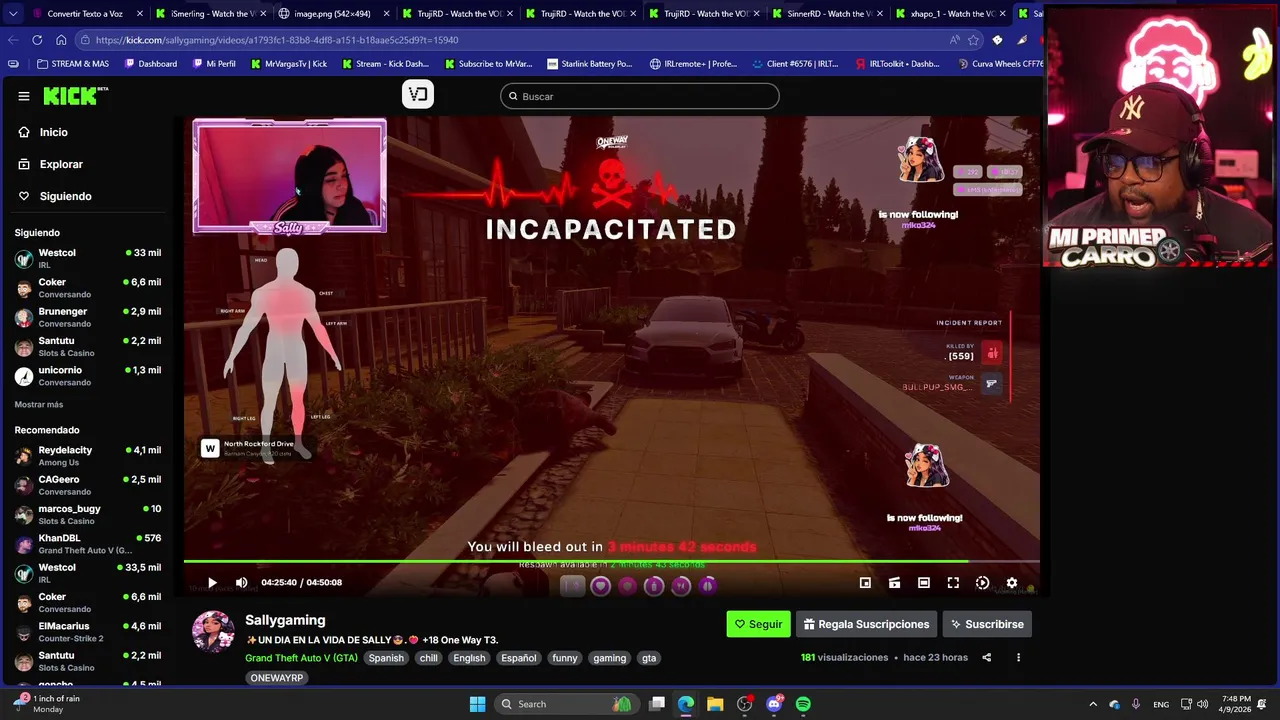Click the Seguir follow button
The image size is (1280, 720).
758,624
